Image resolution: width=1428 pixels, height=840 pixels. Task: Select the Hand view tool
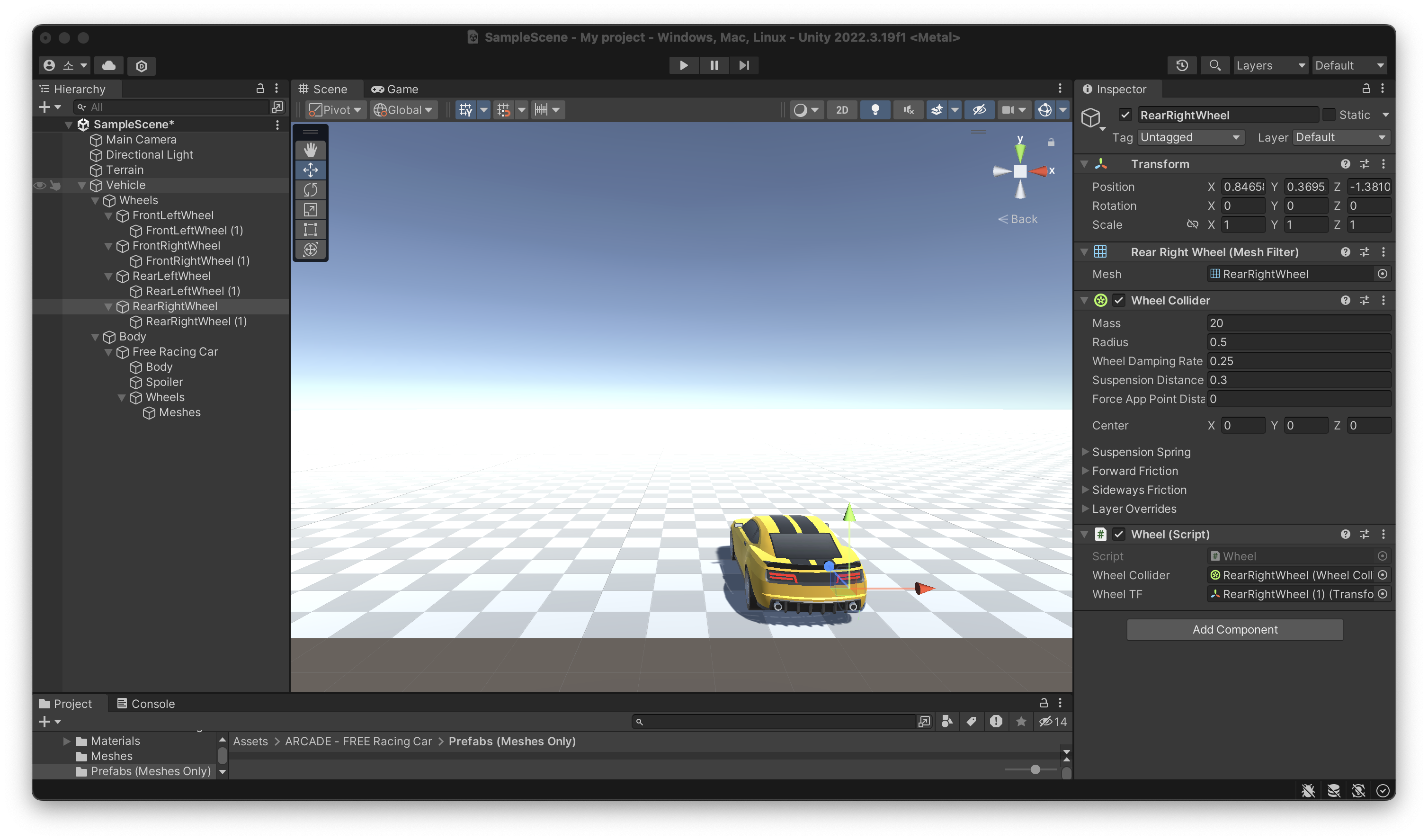(310, 150)
